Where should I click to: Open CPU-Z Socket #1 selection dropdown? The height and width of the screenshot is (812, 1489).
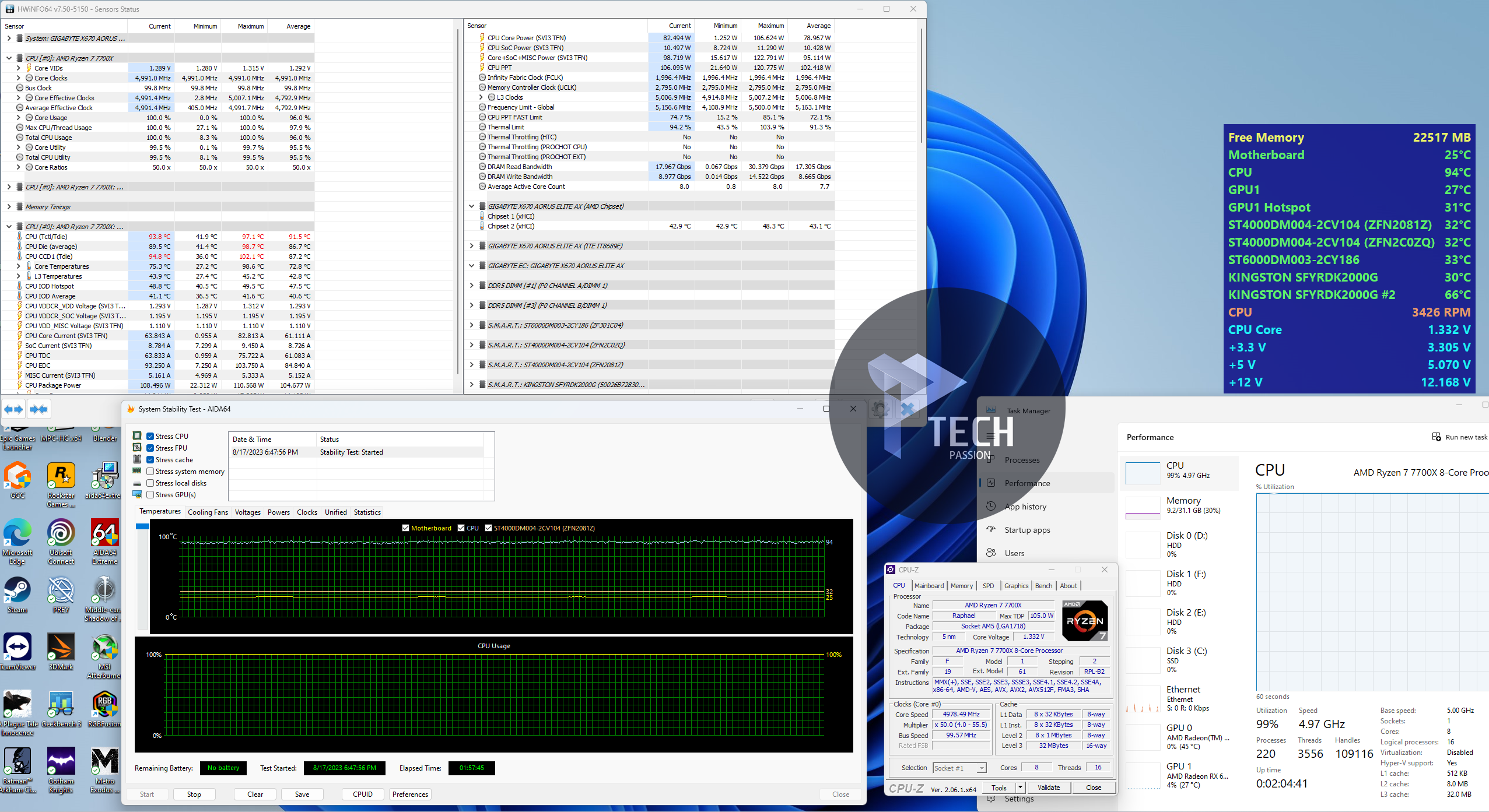(982, 768)
